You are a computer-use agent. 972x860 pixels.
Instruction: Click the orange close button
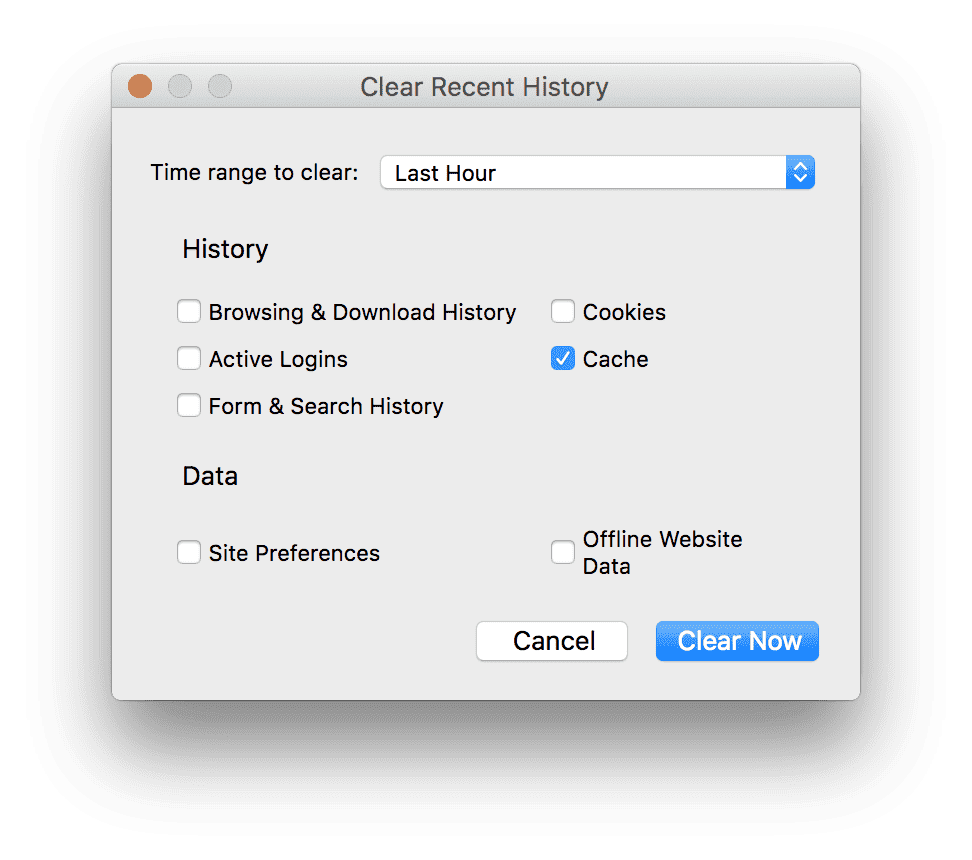[x=139, y=86]
